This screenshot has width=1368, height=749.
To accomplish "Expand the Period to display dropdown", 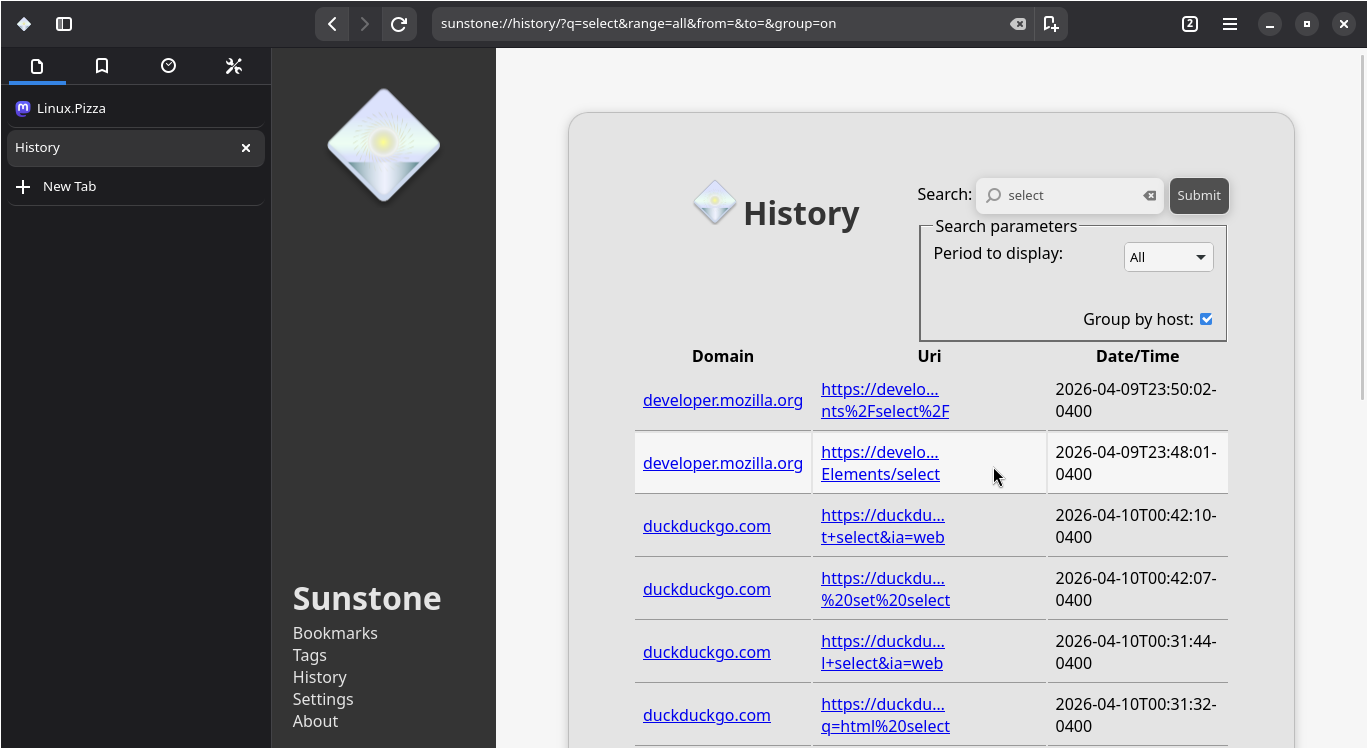I will click(x=1168, y=257).
